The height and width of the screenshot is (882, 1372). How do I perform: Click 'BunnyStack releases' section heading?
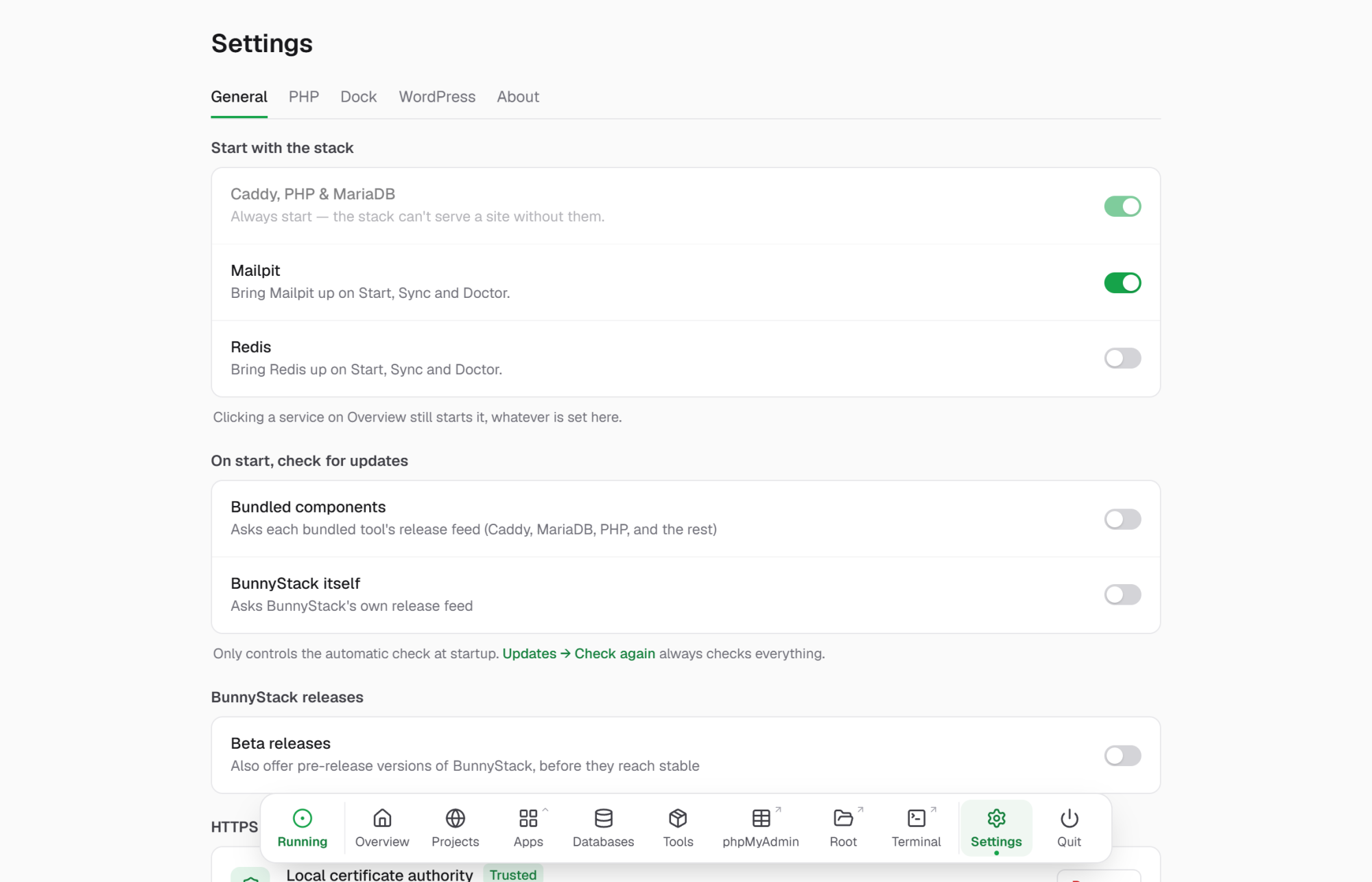(287, 697)
